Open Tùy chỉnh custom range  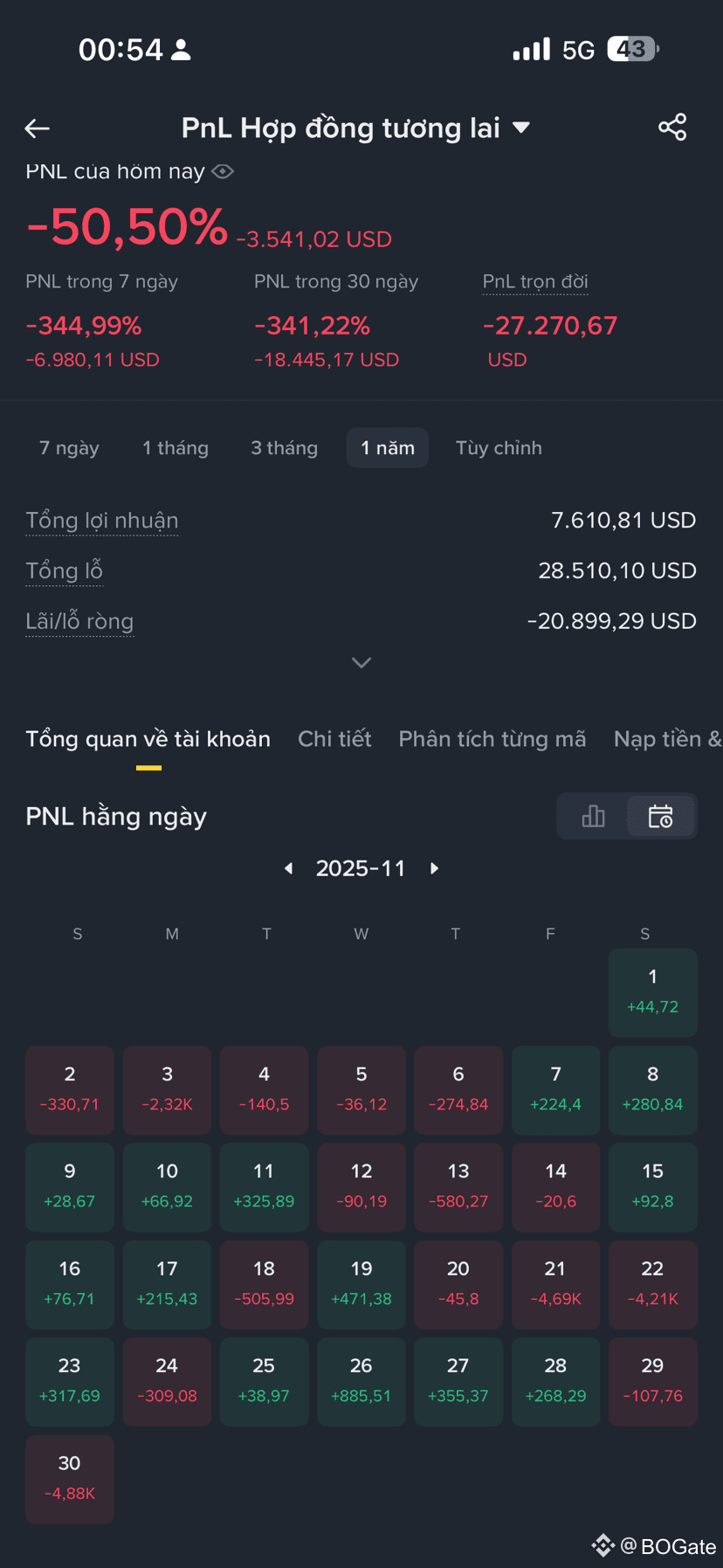click(x=499, y=448)
